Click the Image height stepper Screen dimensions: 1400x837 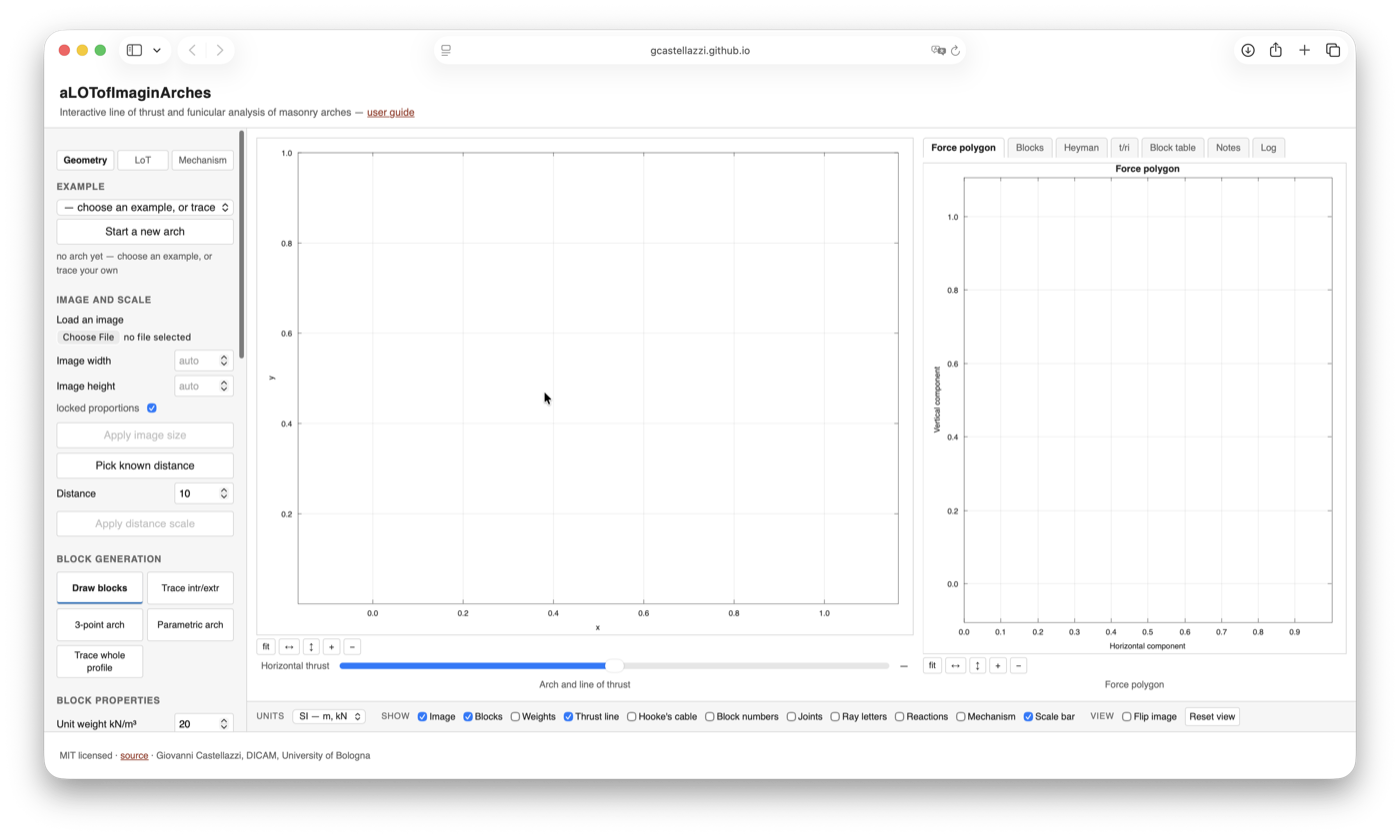click(x=224, y=386)
